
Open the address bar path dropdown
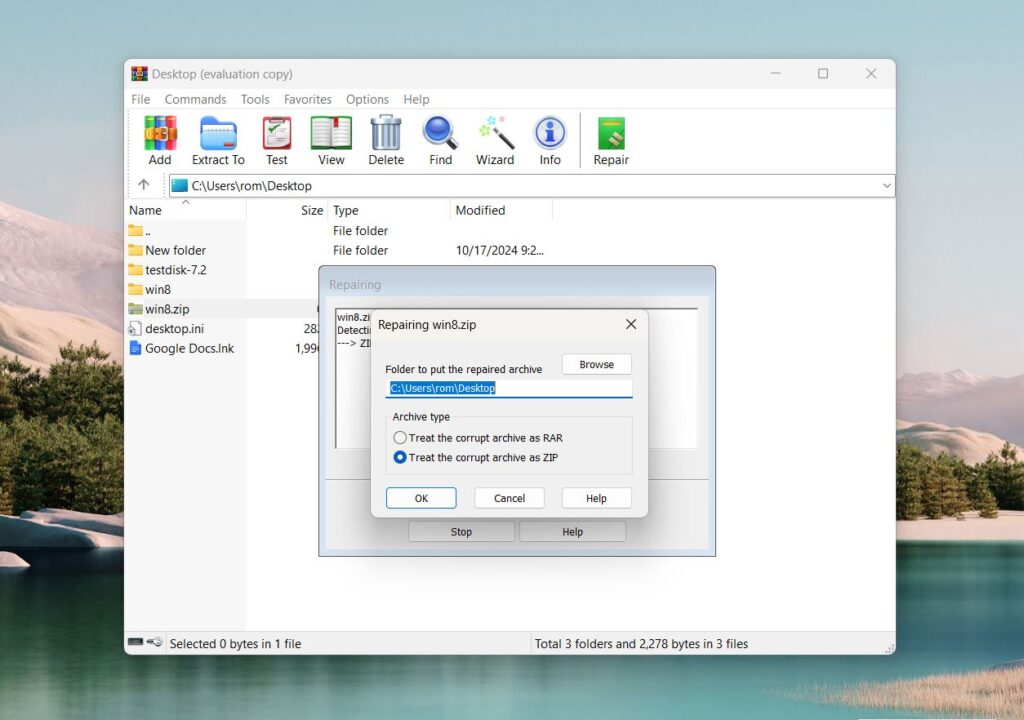pos(884,185)
